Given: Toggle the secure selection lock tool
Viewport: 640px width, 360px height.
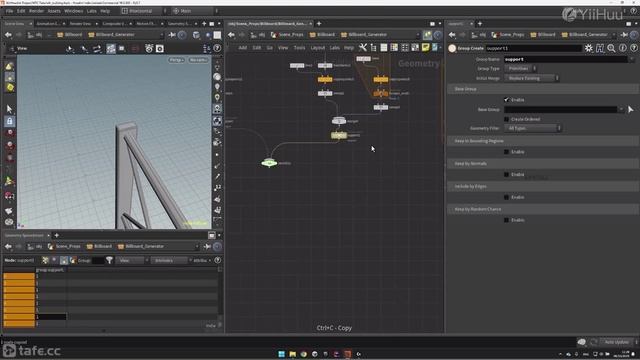Looking at the screenshot, I should pos(9,121).
